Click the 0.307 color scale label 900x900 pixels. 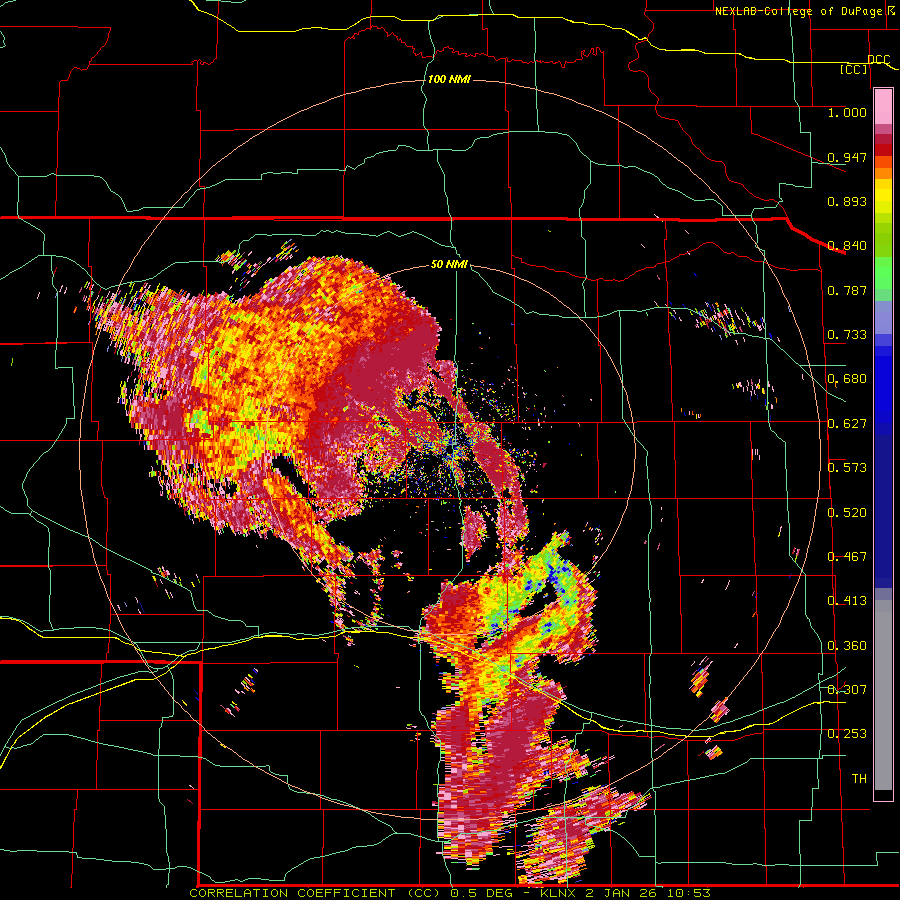coord(847,689)
